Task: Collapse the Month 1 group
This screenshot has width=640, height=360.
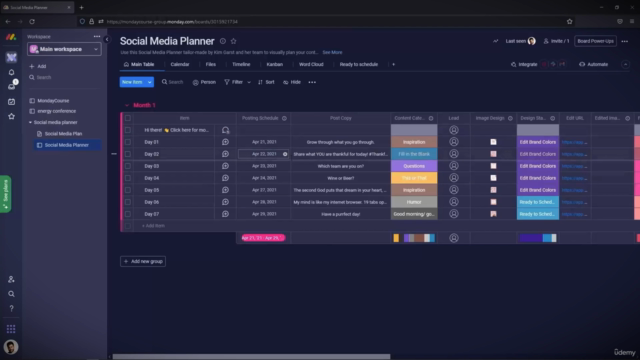Action: (x=127, y=105)
